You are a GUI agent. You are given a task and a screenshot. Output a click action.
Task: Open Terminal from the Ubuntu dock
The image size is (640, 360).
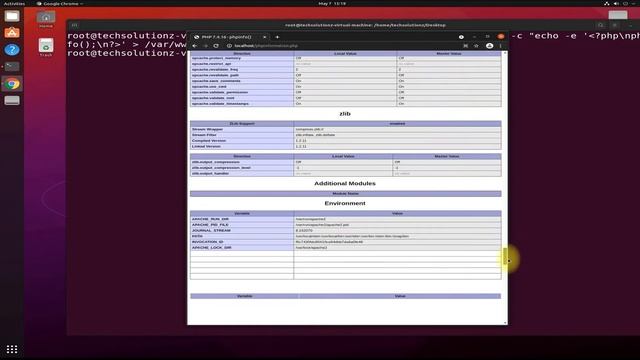tap(12, 67)
